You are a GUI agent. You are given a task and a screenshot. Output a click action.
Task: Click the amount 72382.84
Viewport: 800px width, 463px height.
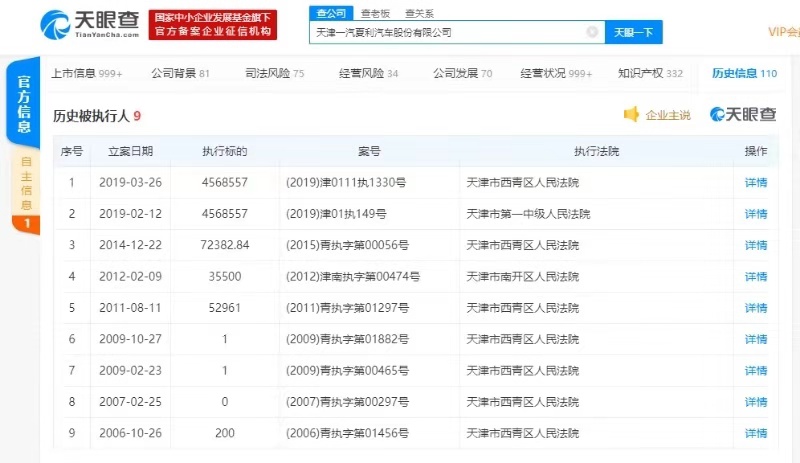pos(224,246)
